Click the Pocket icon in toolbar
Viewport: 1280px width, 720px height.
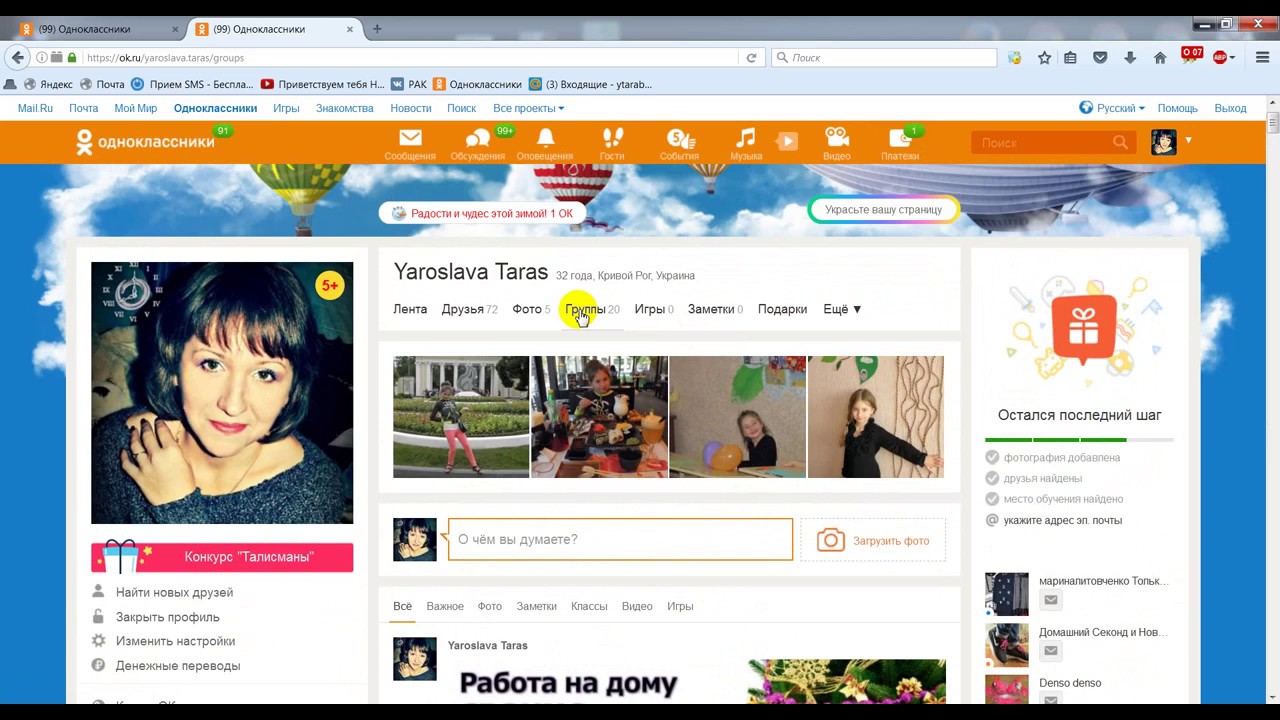coord(1100,58)
